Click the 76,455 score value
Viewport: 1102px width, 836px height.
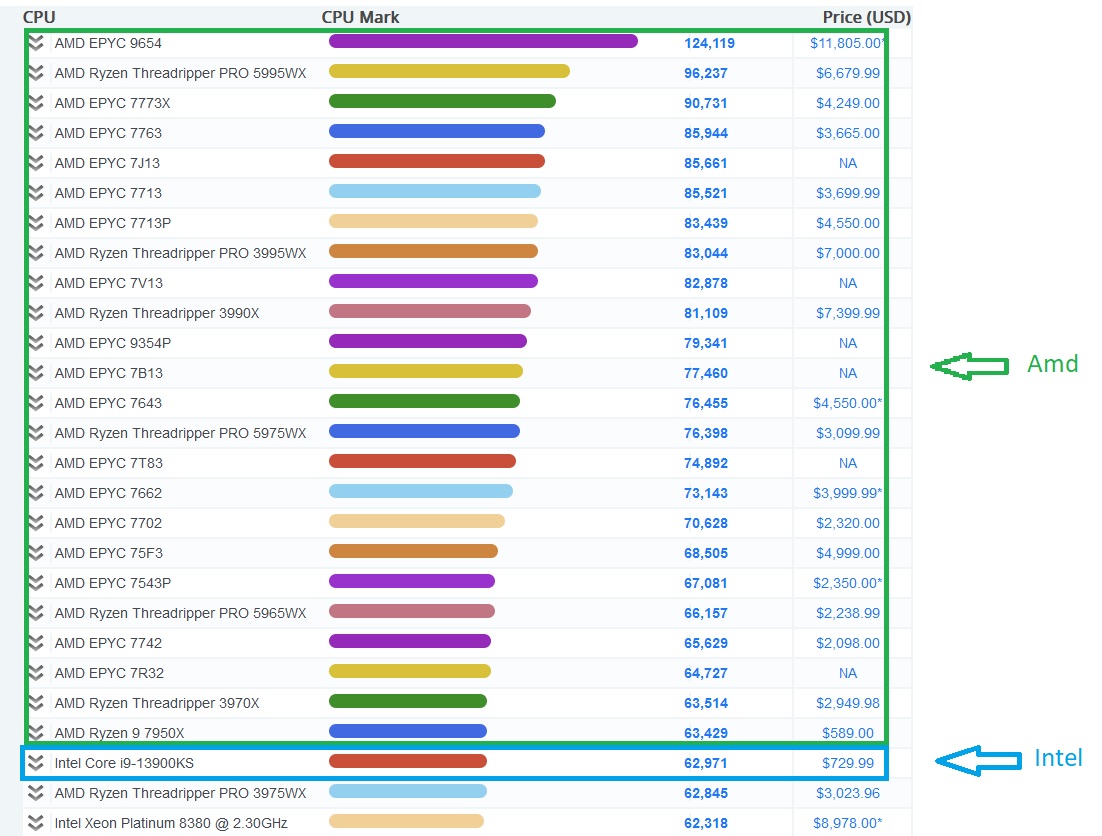tap(706, 403)
